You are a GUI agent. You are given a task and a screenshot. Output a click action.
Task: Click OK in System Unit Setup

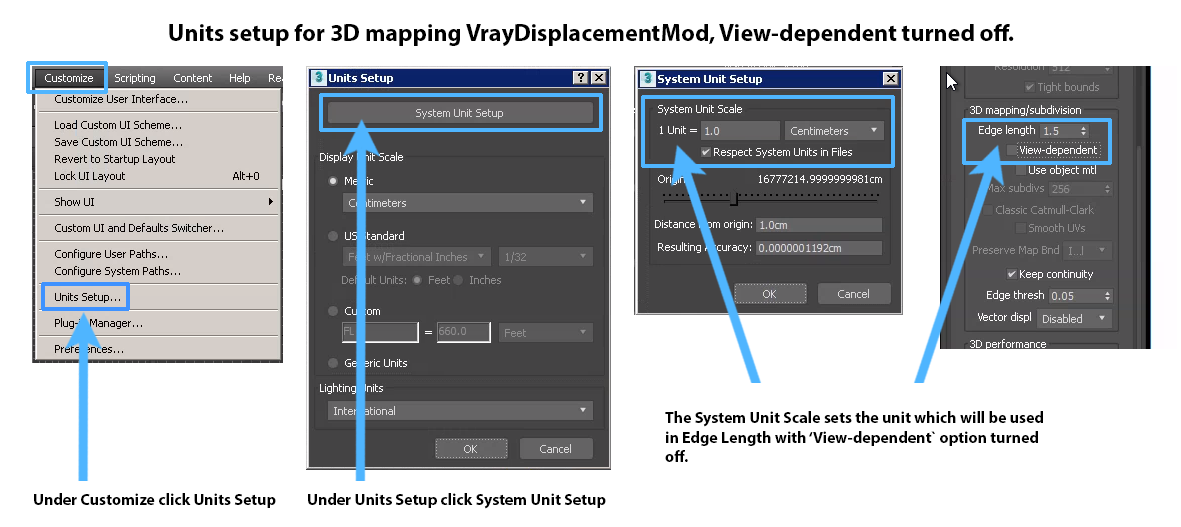769,294
